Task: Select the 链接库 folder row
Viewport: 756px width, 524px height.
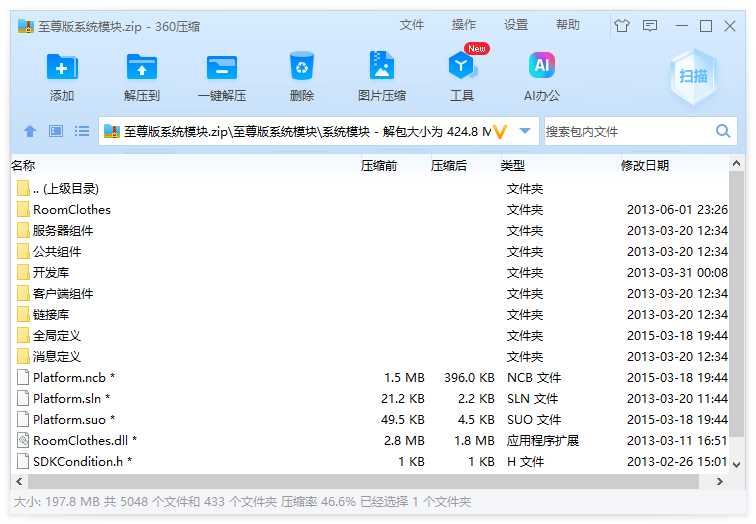Action: click(370, 314)
